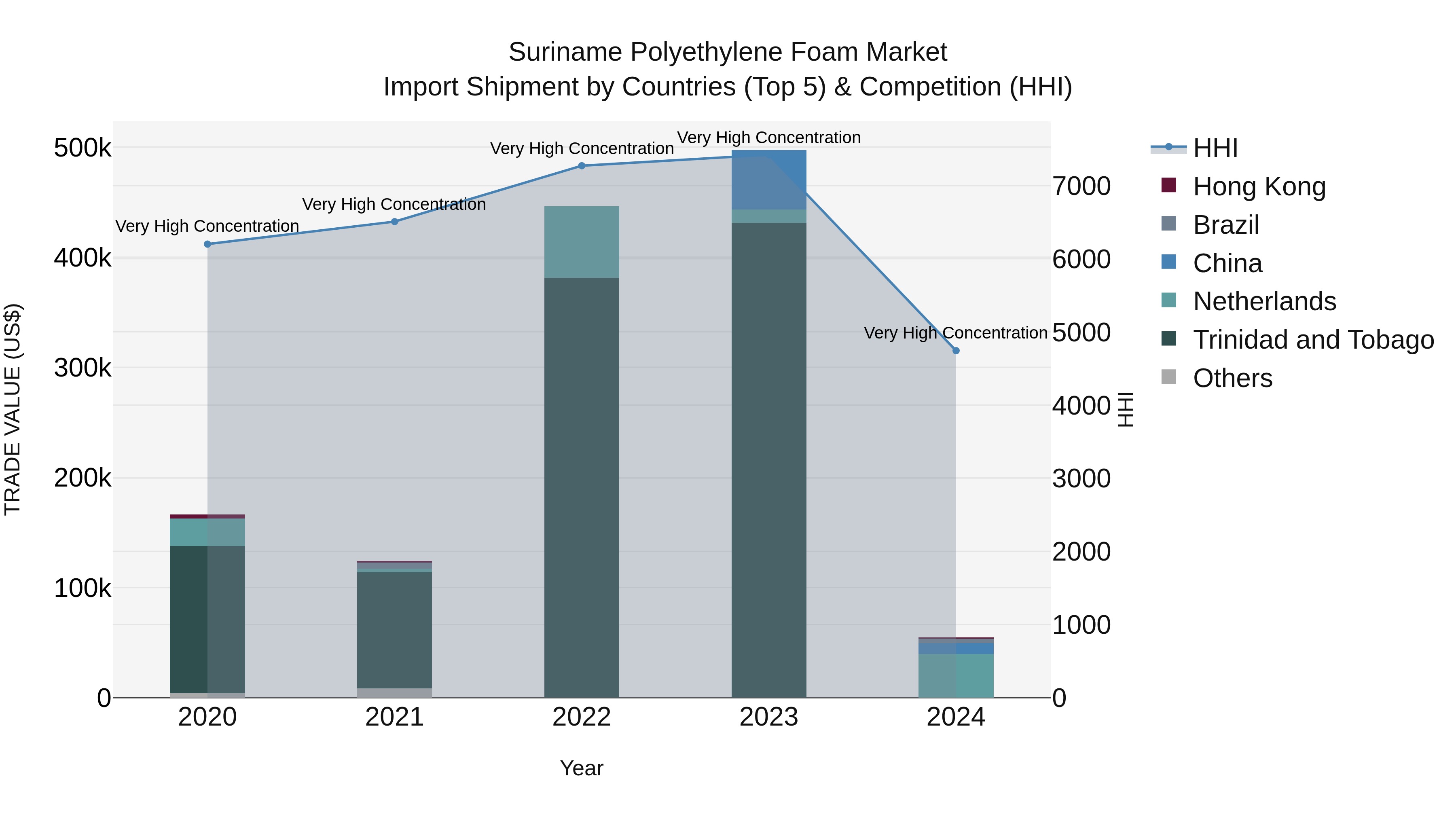Click the 200k y-axis tick label
The height and width of the screenshot is (819, 1456).
83,478
